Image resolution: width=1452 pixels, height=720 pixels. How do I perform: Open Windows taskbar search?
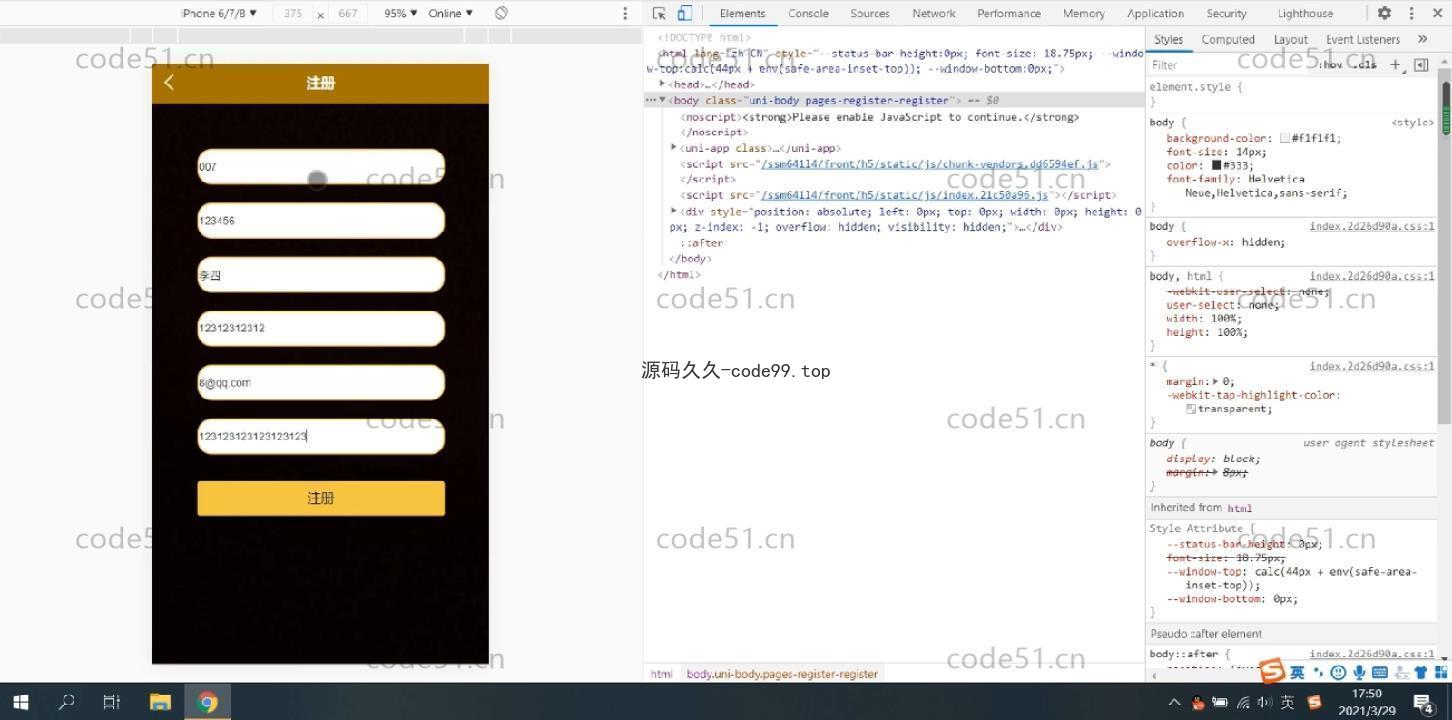(66, 702)
